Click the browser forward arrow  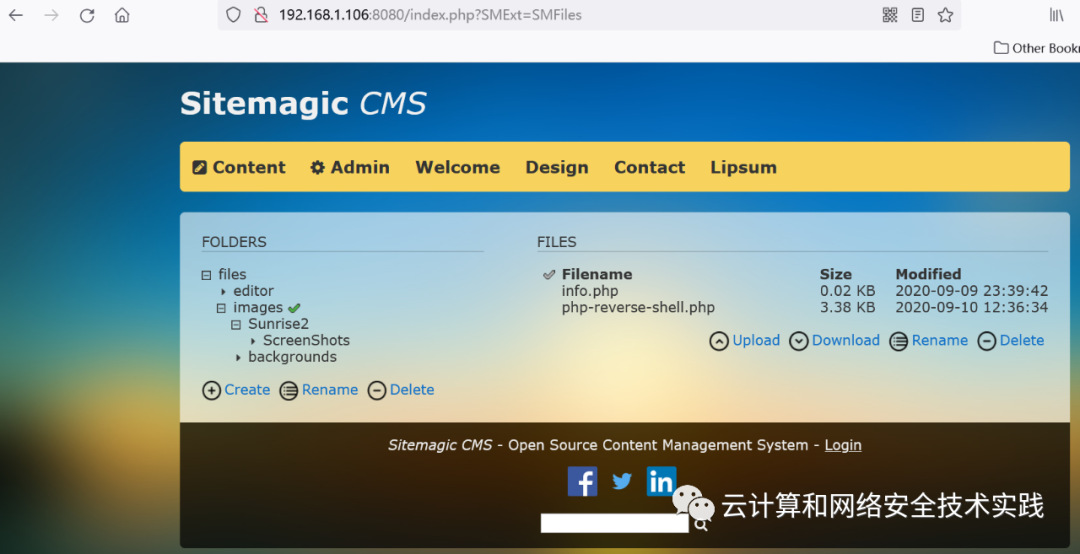[x=52, y=15]
